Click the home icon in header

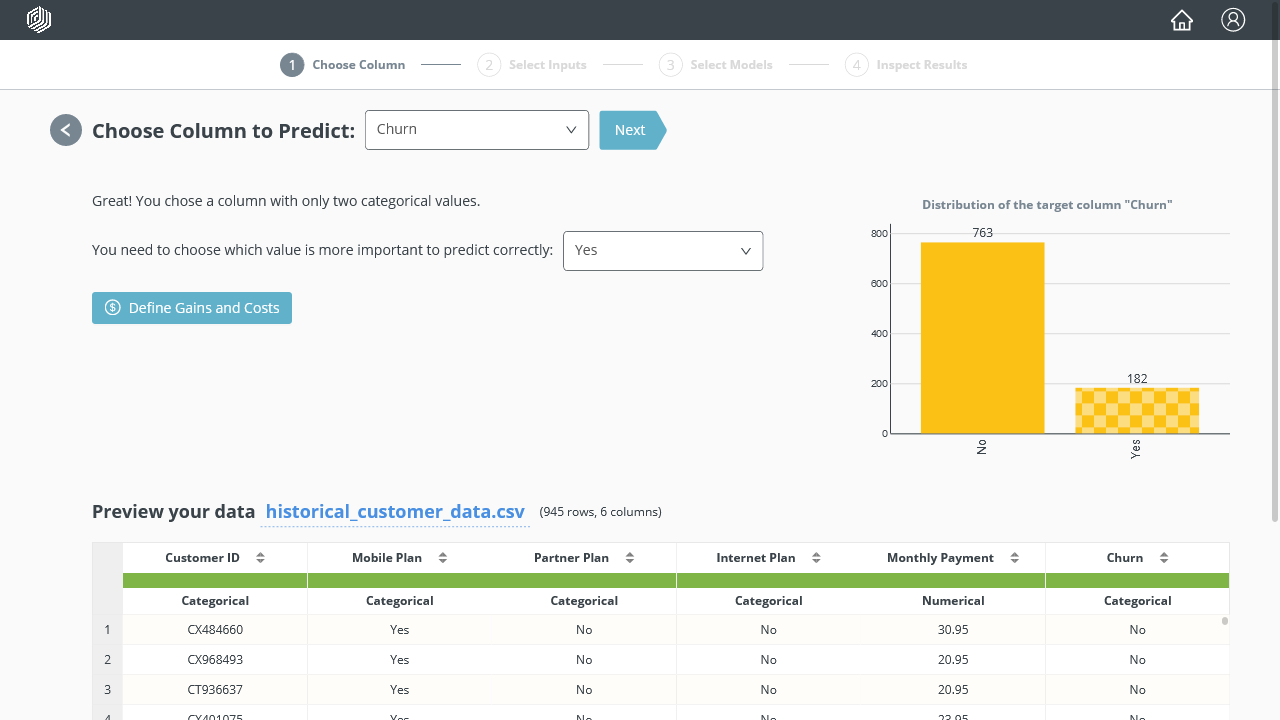1182,20
